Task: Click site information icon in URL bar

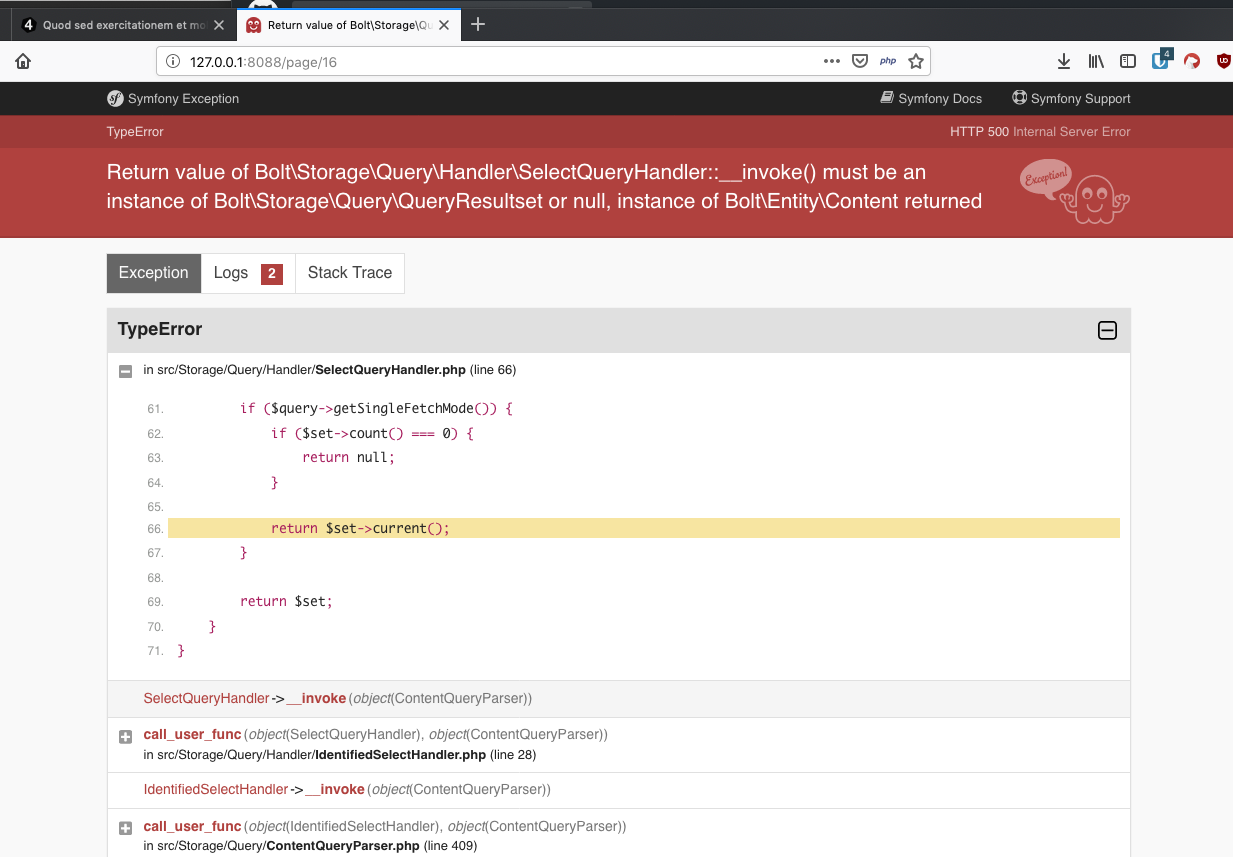Action: click(172, 61)
